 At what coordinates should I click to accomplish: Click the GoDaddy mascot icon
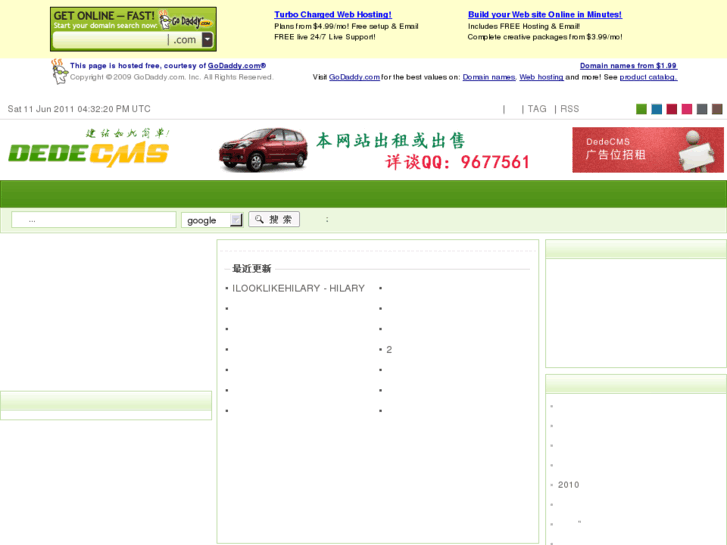click(x=59, y=72)
